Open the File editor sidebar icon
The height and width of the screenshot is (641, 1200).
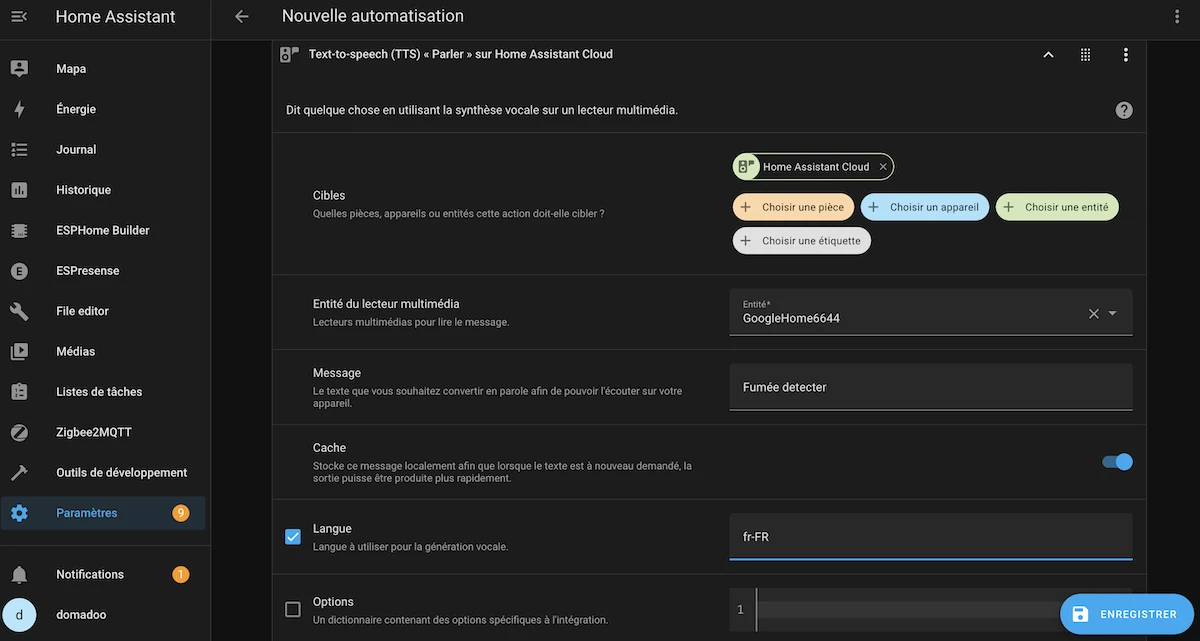(x=20, y=310)
